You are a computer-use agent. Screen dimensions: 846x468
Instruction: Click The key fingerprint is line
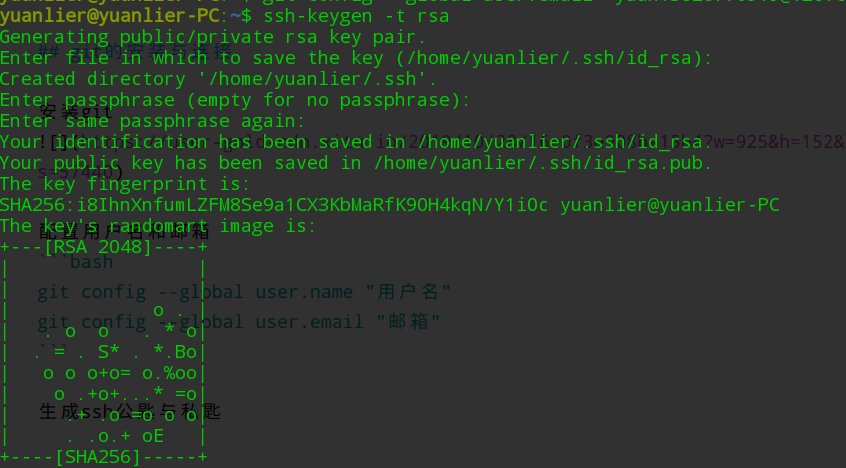click(x=125, y=185)
